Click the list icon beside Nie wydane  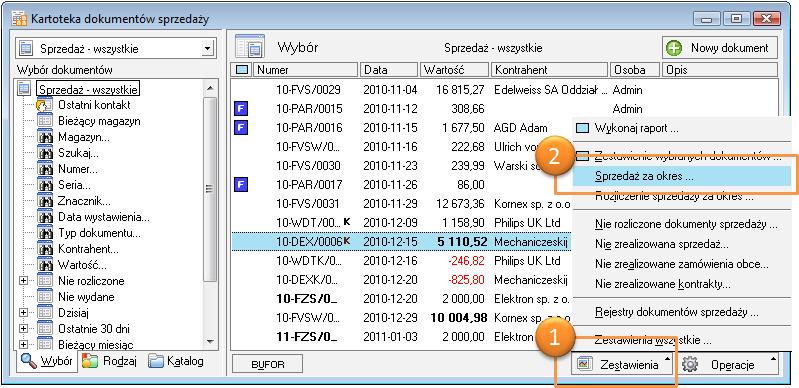[45, 297]
